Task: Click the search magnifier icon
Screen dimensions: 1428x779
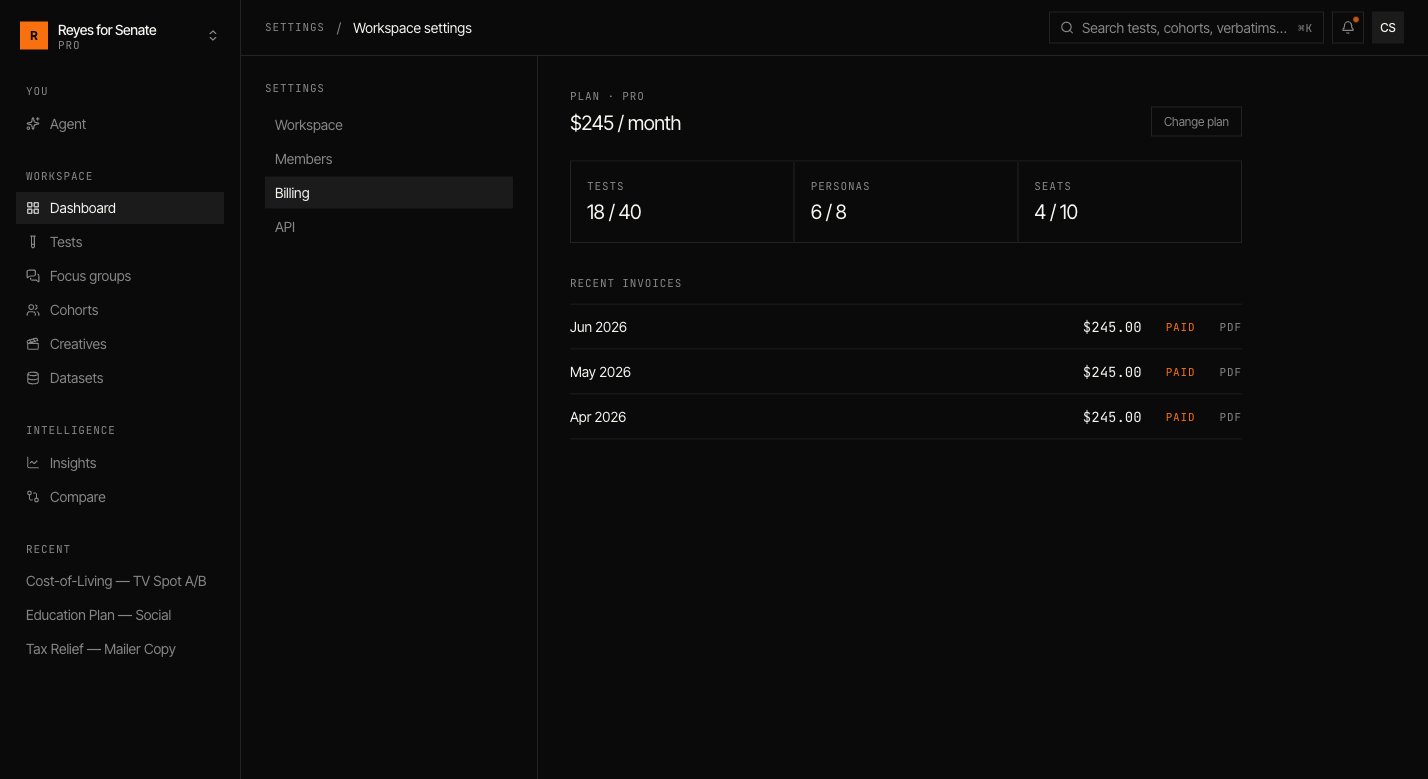Action: pyautogui.click(x=1067, y=28)
